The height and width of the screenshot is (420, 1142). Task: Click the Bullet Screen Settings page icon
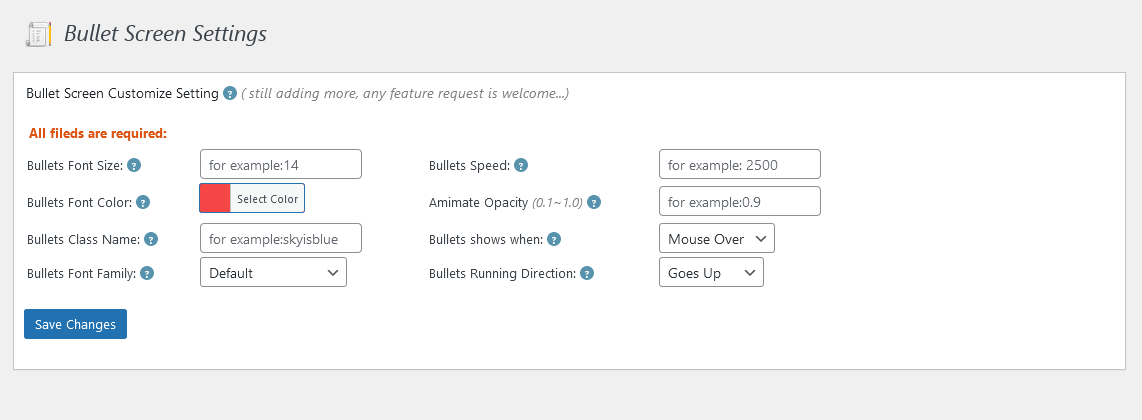click(x=38, y=35)
